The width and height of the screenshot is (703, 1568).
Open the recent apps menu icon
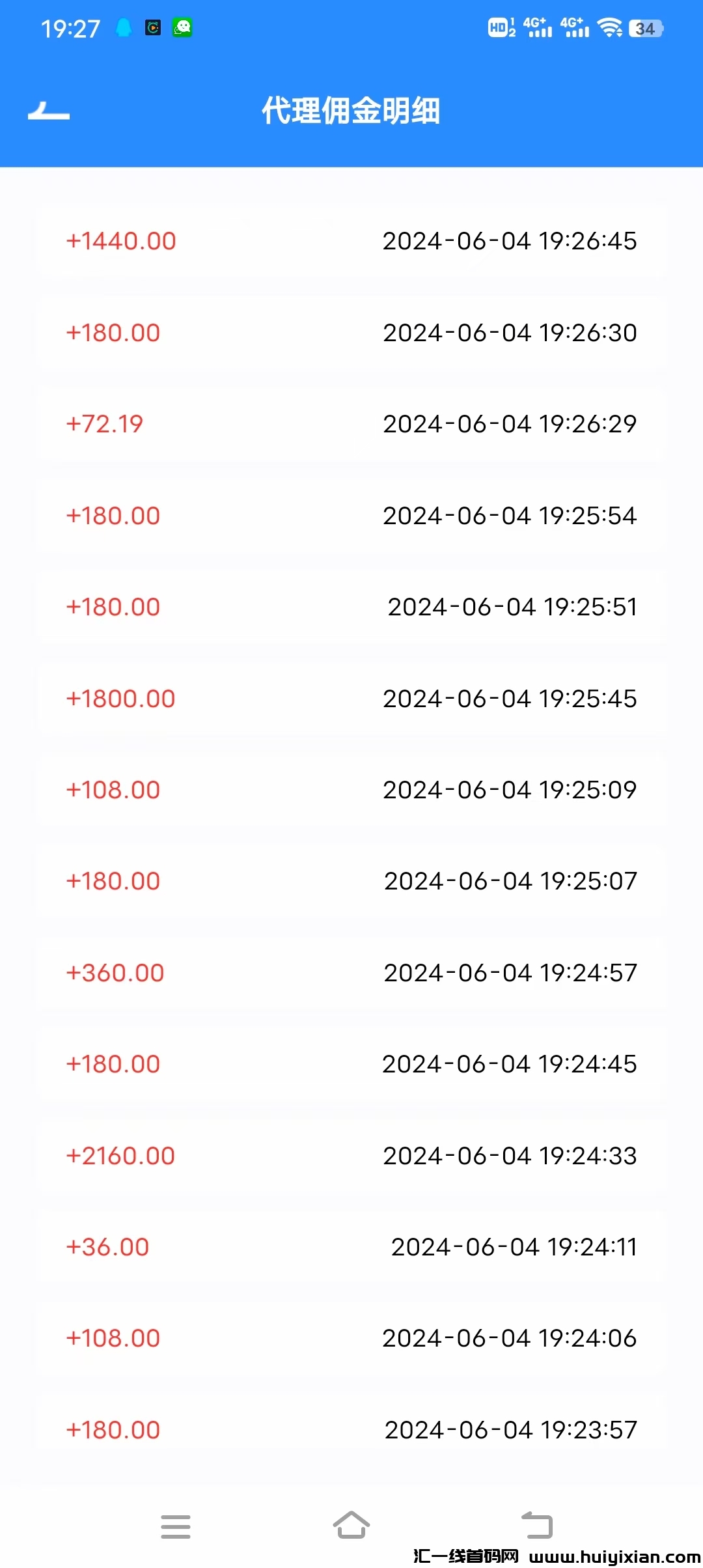pos(176,1526)
